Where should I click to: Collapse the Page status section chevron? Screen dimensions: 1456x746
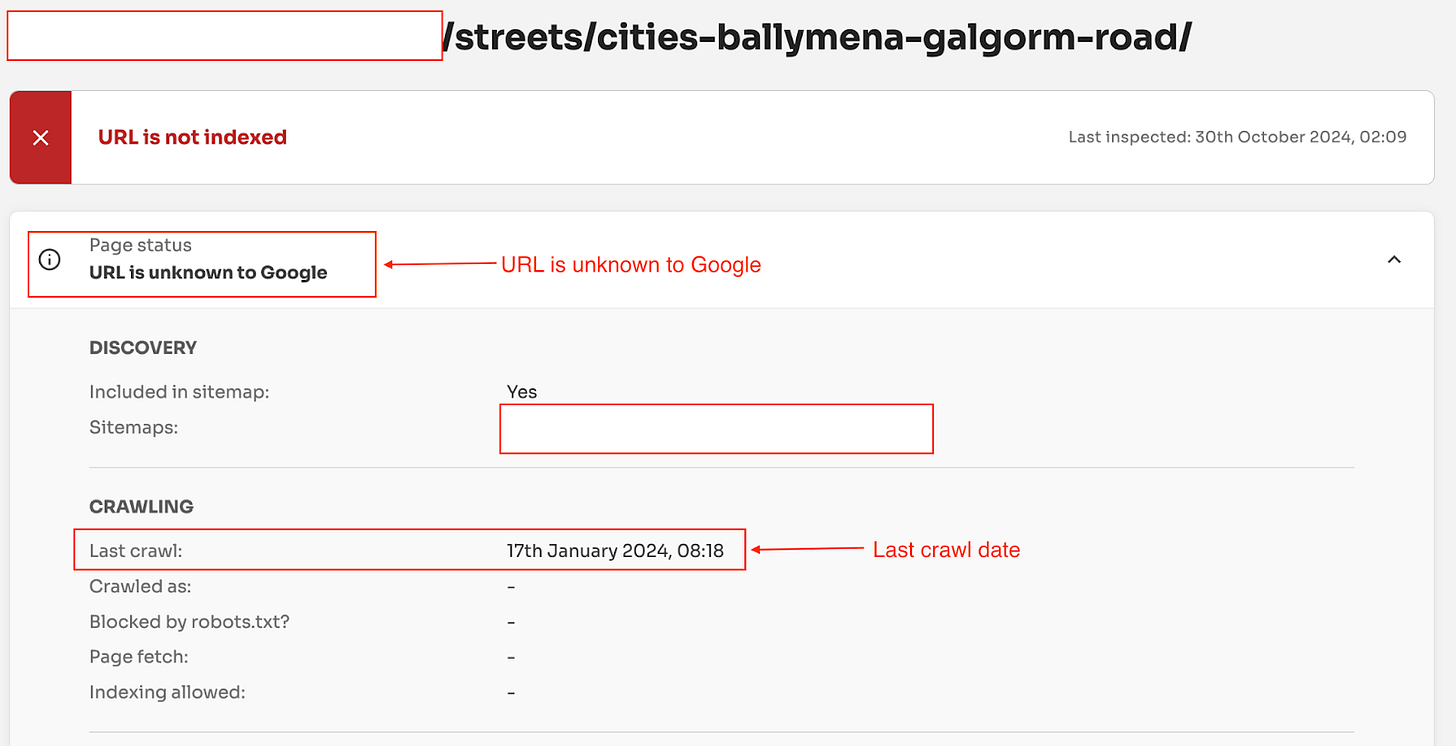pos(1394,260)
